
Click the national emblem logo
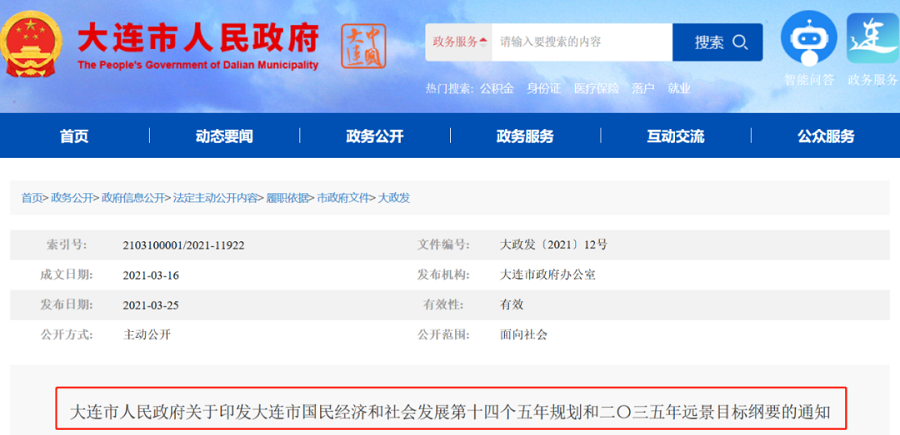tap(34, 43)
